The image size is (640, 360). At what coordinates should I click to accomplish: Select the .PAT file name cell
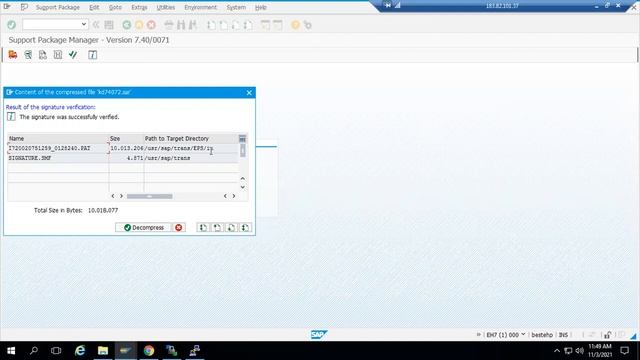[x=58, y=148]
